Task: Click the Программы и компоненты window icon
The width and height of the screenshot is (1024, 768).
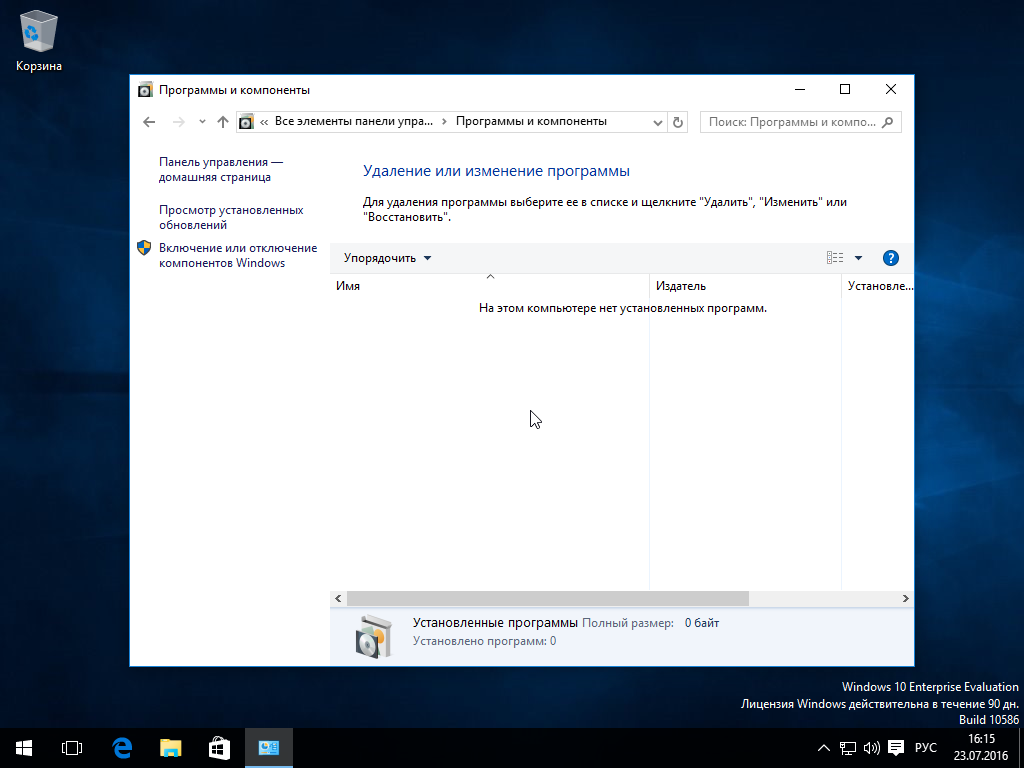Action: coord(145,89)
